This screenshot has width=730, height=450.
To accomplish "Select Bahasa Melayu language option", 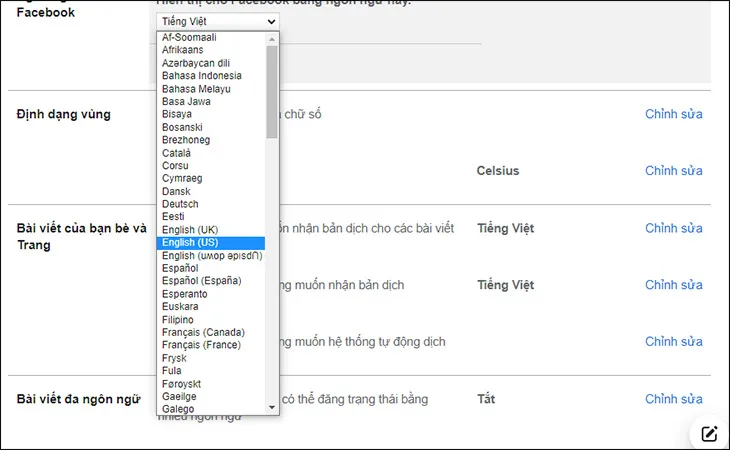I will click(x=211, y=88).
